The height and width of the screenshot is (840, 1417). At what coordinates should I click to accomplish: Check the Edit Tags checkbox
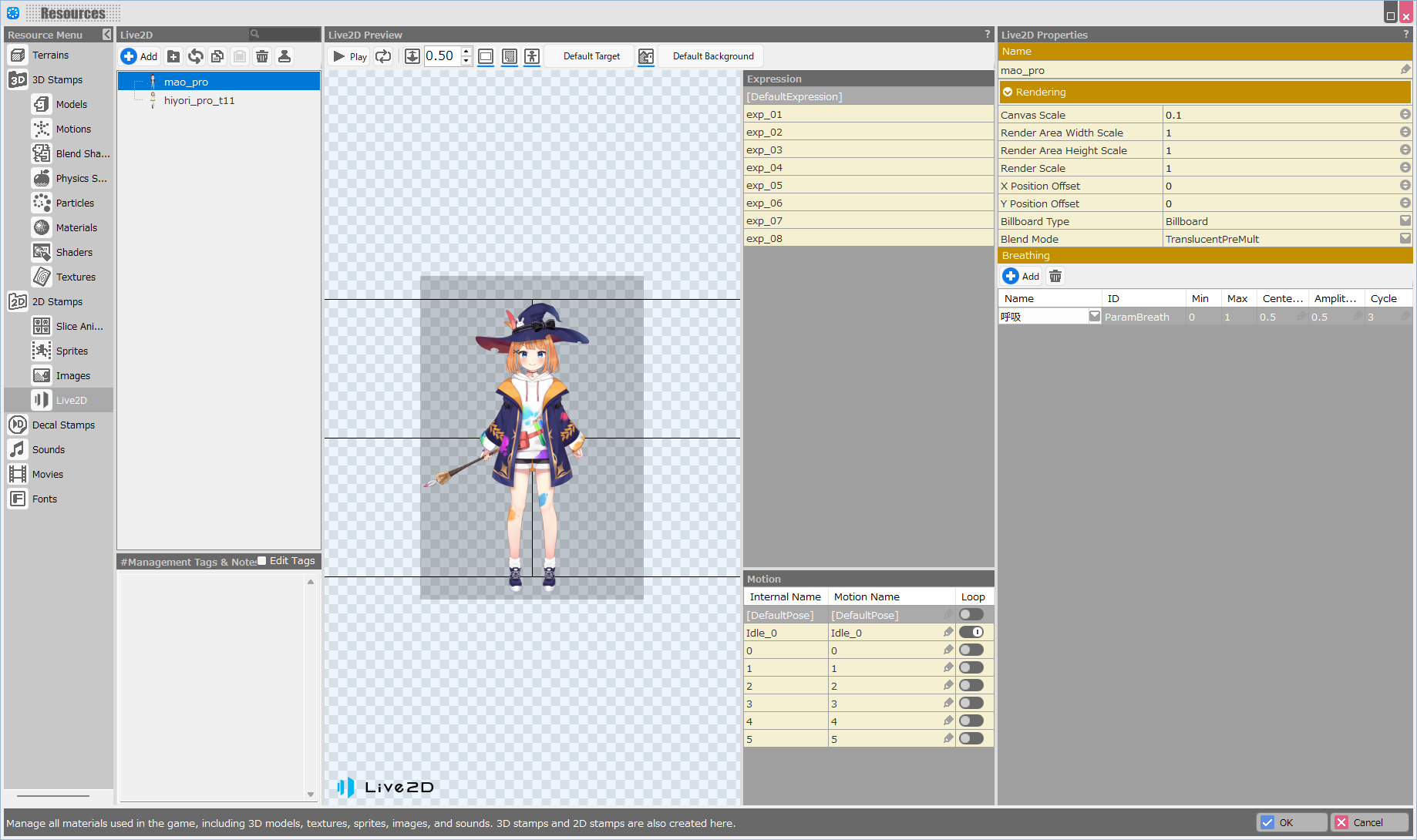click(262, 561)
